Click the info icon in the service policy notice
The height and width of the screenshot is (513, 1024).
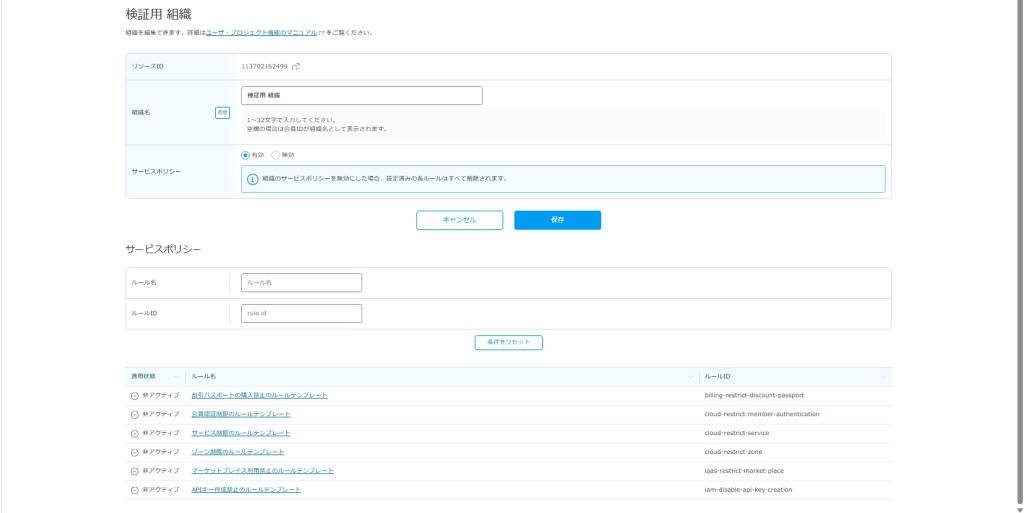click(252, 179)
